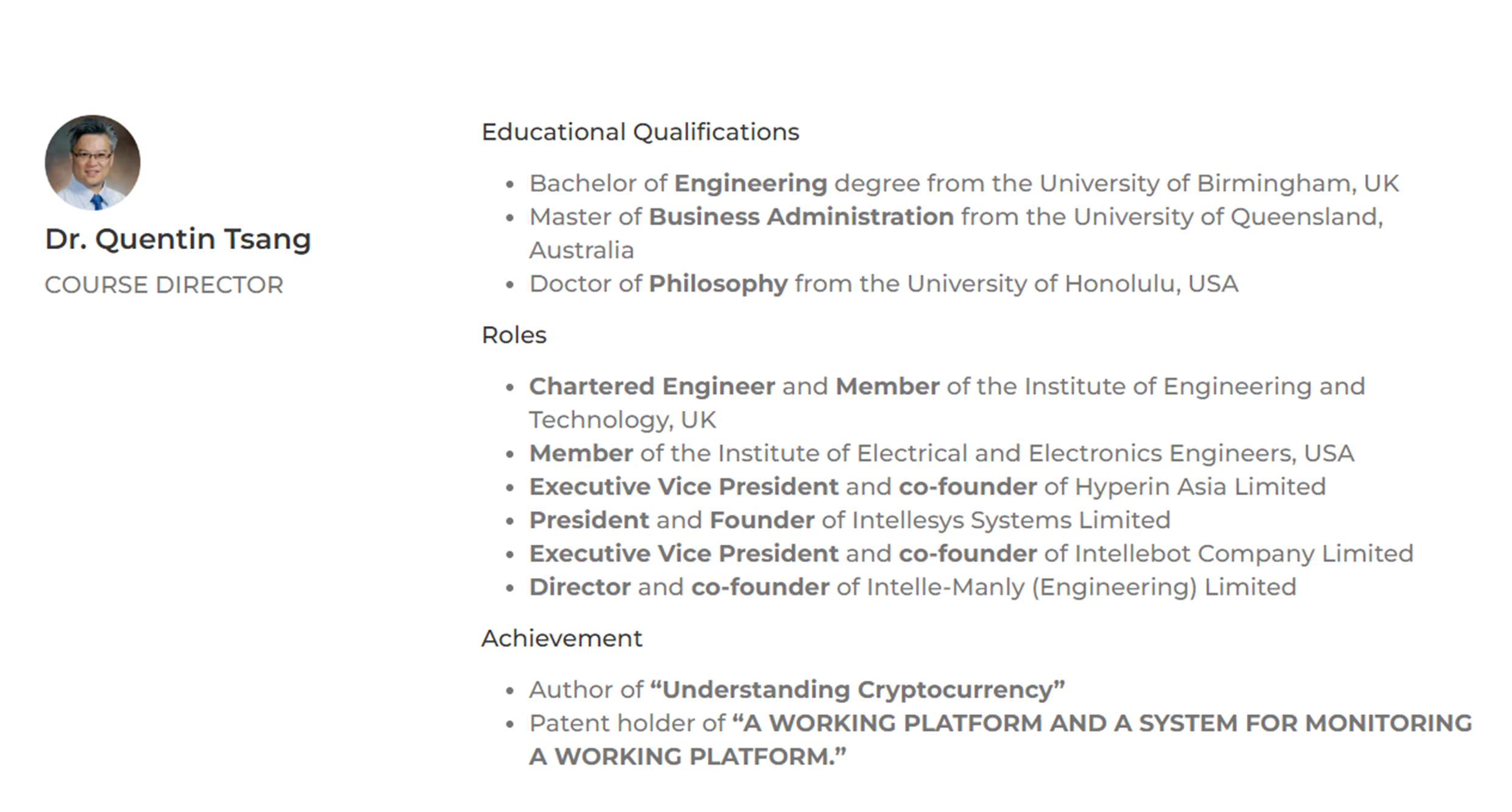This screenshot has width=1512, height=812.
Task: Click Hyperin Asia Limited text
Action: (1200, 487)
